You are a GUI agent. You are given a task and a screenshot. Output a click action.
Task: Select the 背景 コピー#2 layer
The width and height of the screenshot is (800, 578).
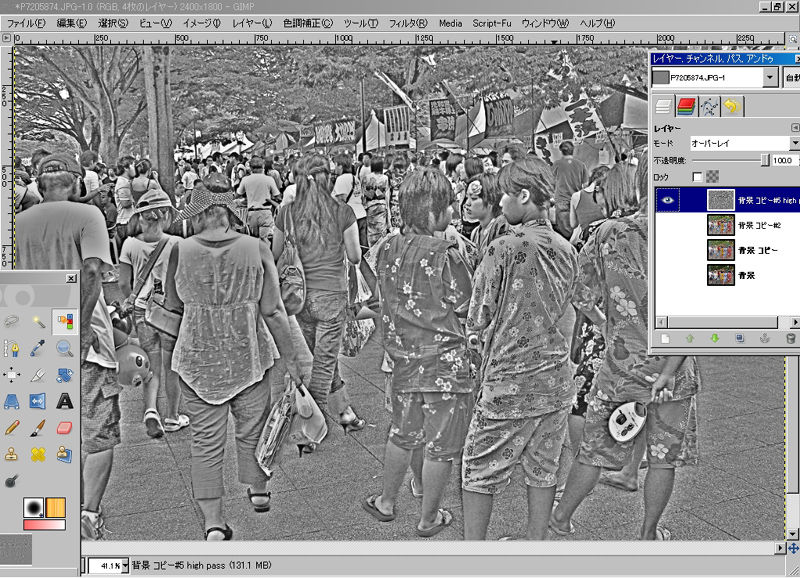coord(728,225)
